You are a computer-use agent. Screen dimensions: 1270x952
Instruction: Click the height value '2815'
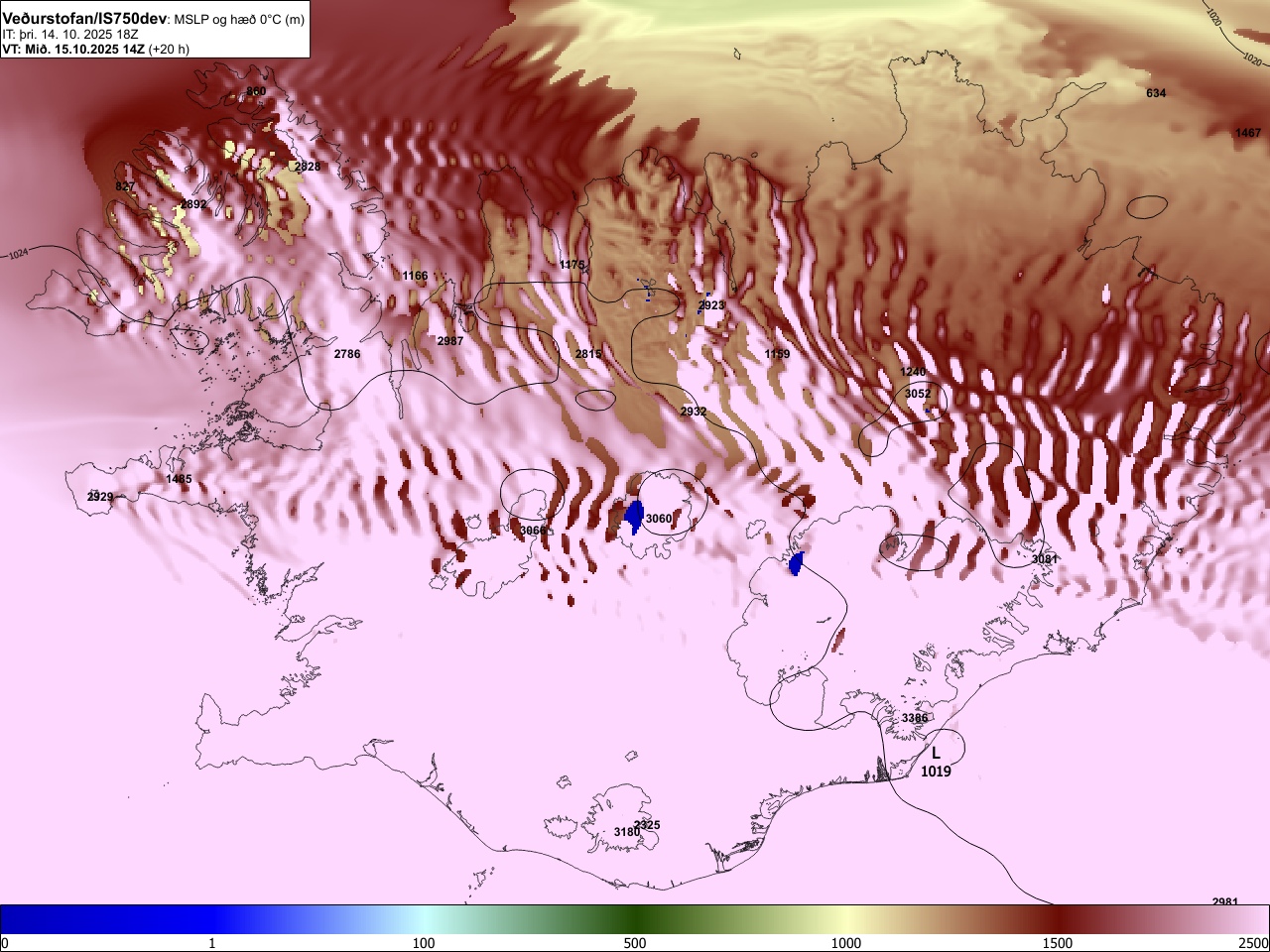[x=588, y=354]
